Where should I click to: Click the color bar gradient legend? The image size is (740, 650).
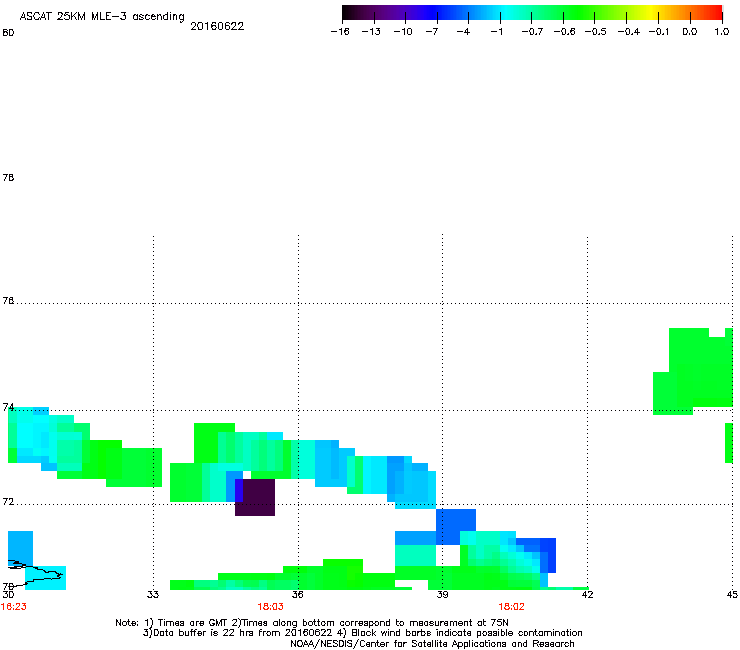coord(532,13)
